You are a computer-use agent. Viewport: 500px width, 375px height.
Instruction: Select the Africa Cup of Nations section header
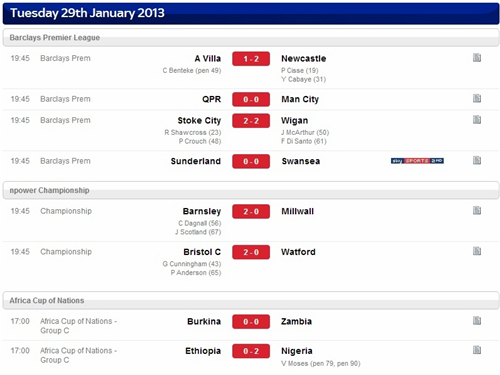[251, 300]
